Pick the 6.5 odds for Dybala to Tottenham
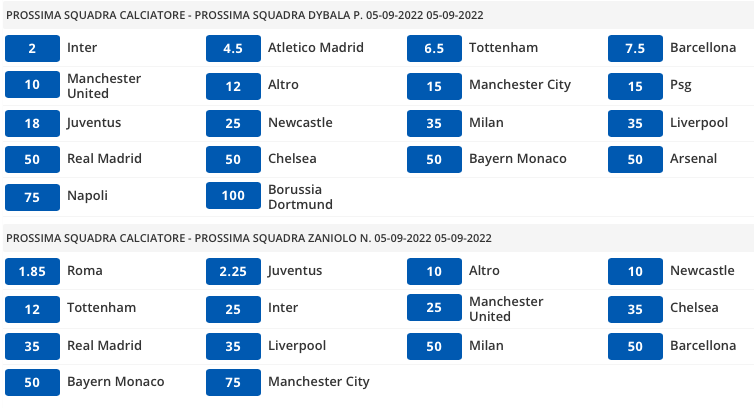The image size is (754, 408). point(434,48)
